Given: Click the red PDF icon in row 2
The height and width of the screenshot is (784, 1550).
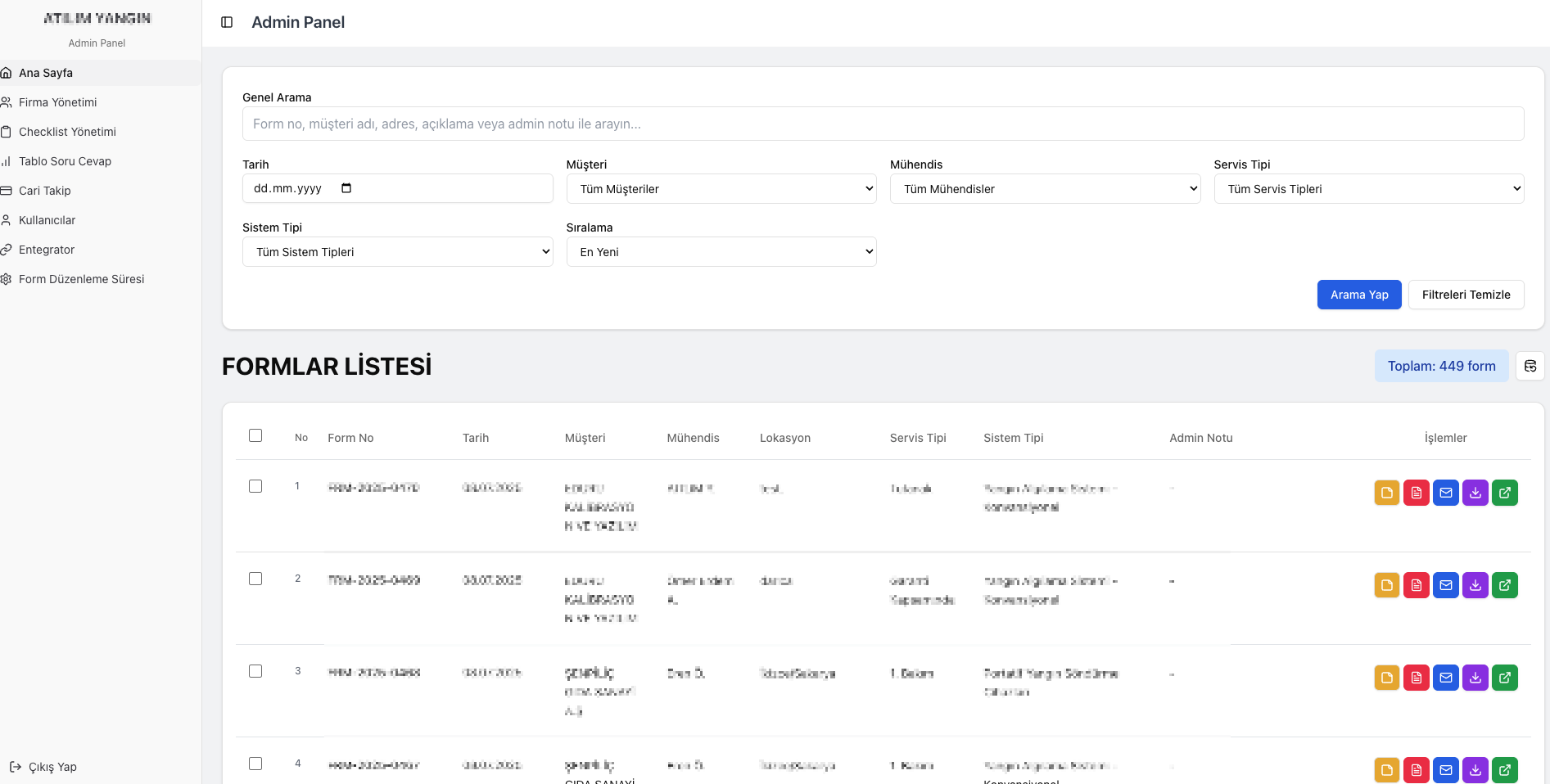Looking at the screenshot, I should 1416,585.
